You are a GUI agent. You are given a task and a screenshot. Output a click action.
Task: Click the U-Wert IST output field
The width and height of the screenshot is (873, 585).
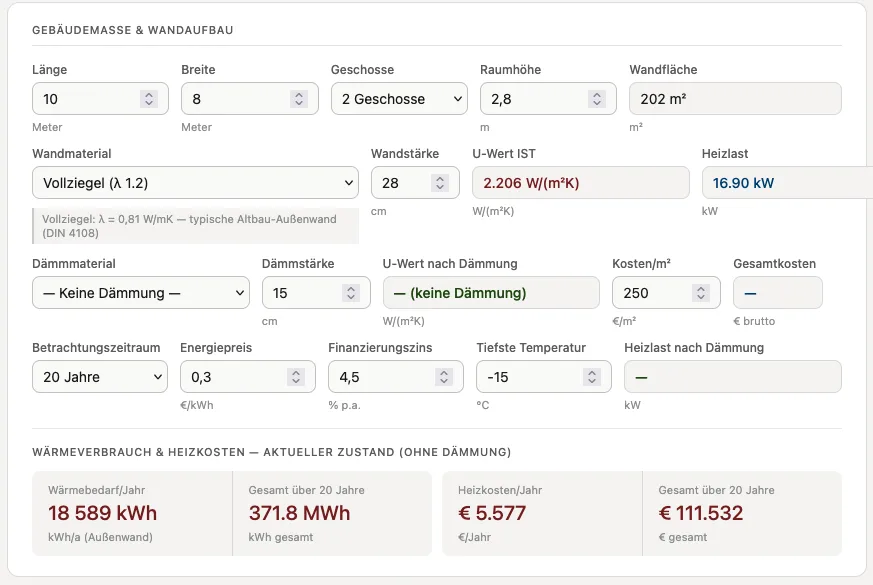580,183
